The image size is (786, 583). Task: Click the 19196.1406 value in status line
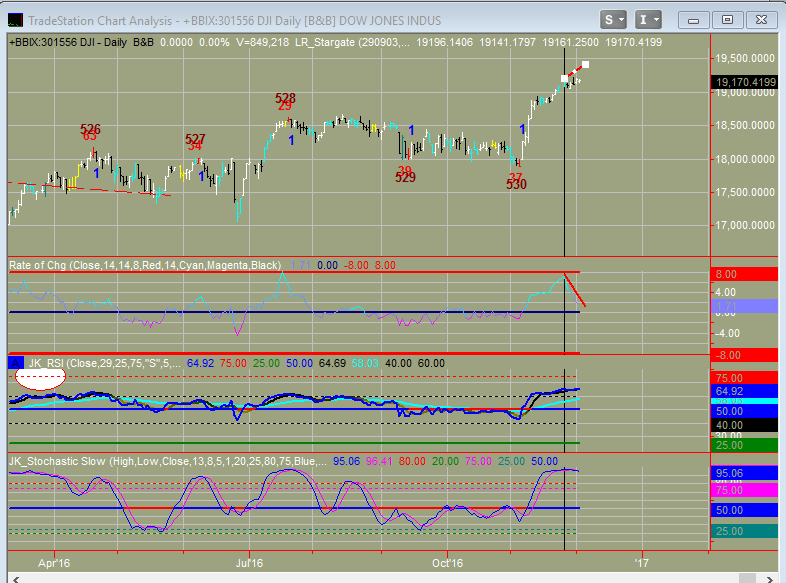(x=445, y=43)
